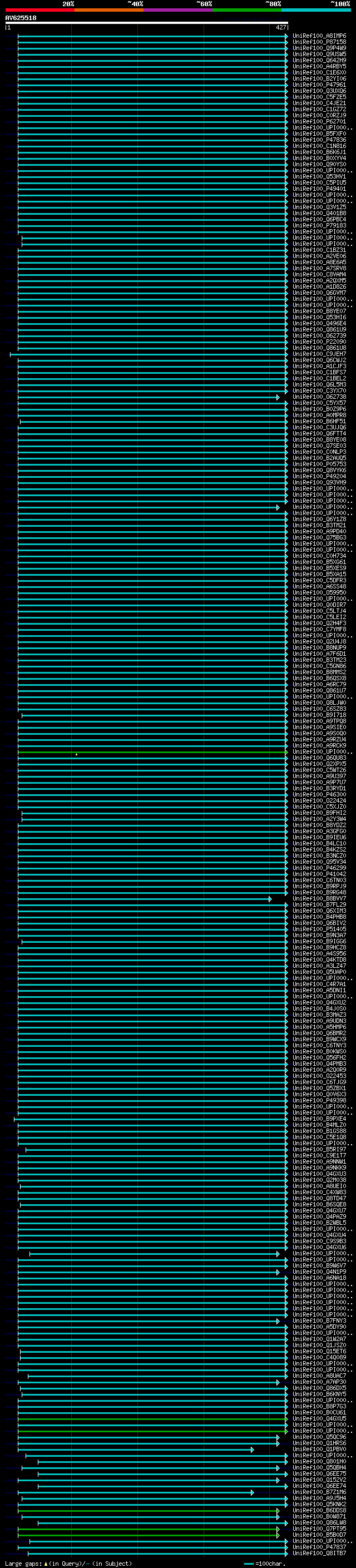Select hit label UniRef100_A3GFG0
Screen dimensions: 356x1568
point(319,832)
